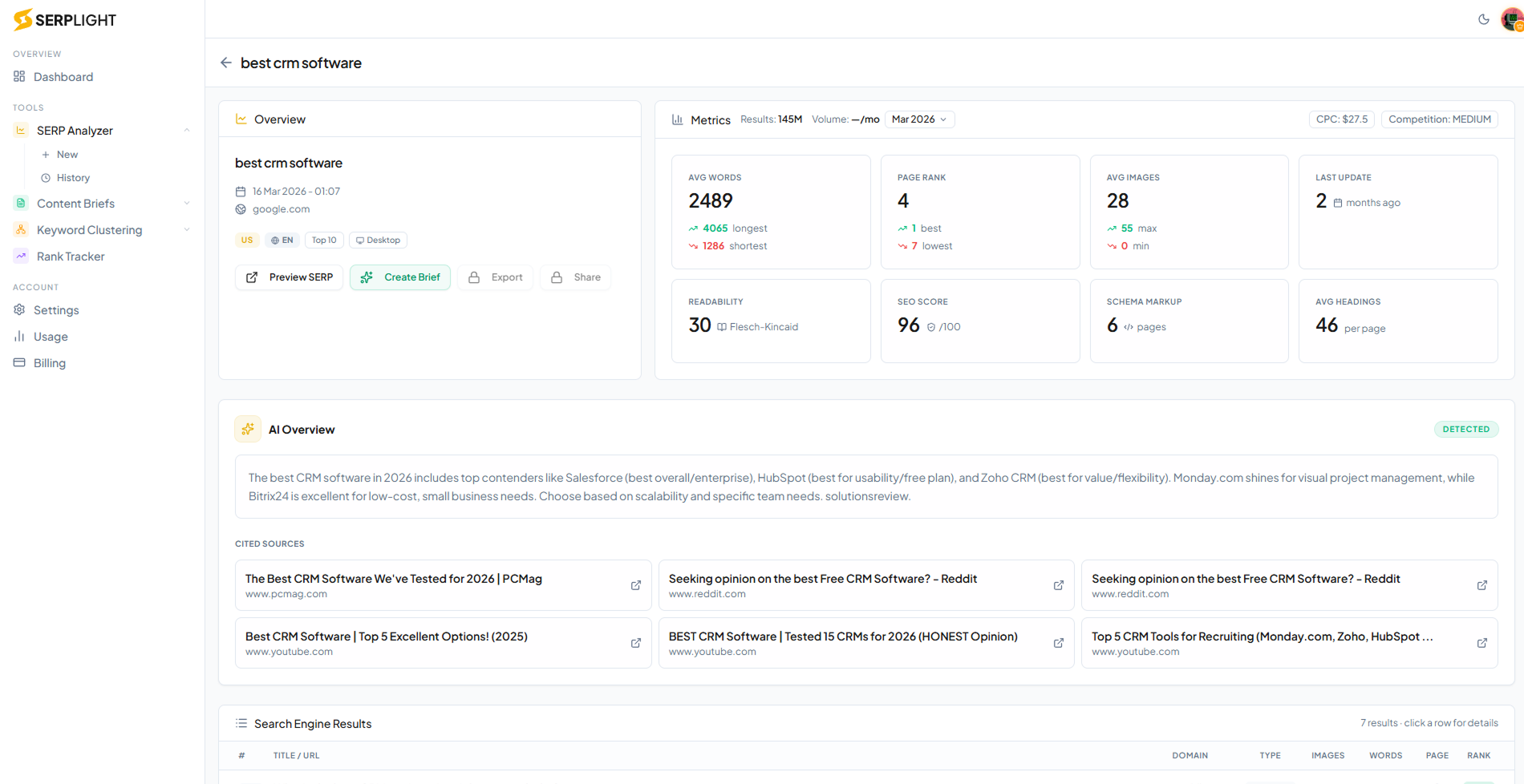Open BEST CRM Software Tested 15 CRMs source
The image size is (1524, 784).
[866, 643]
